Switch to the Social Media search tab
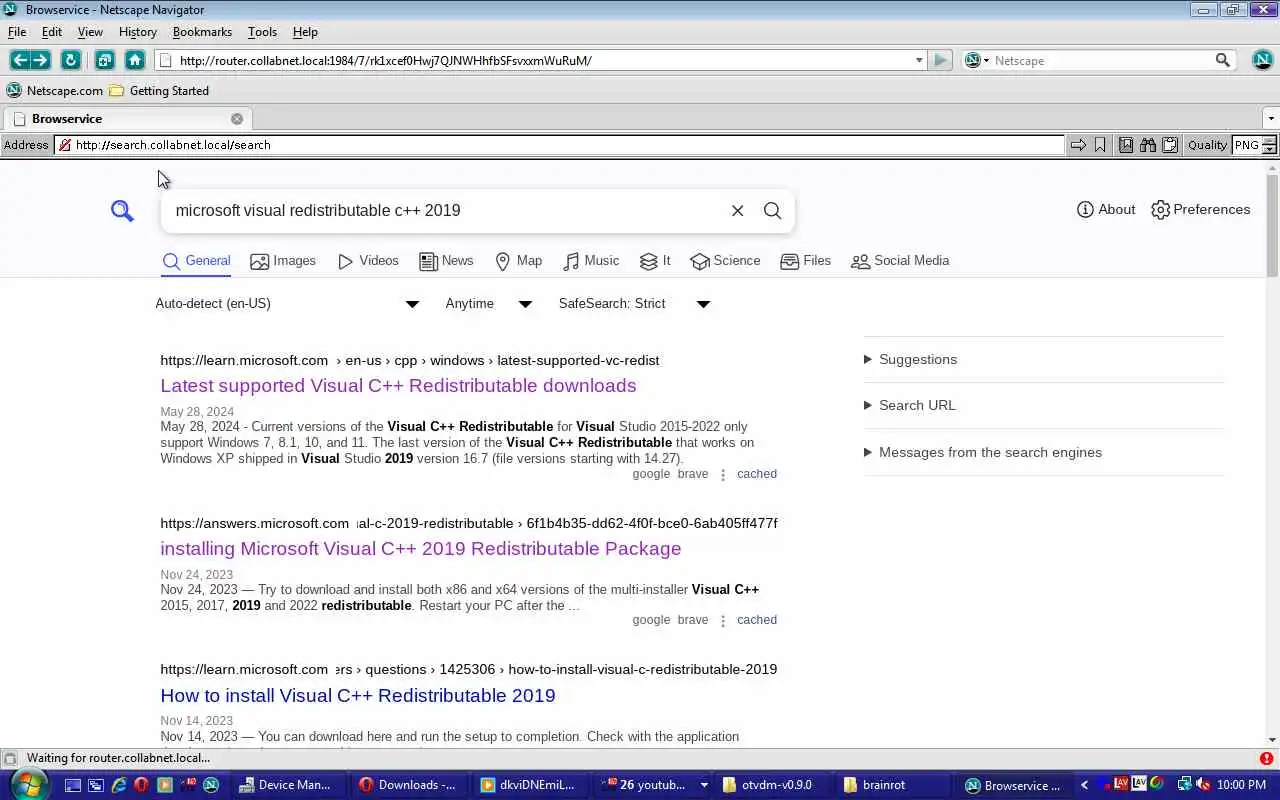This screenshot has width=1280, height=800. coord(900,261)
